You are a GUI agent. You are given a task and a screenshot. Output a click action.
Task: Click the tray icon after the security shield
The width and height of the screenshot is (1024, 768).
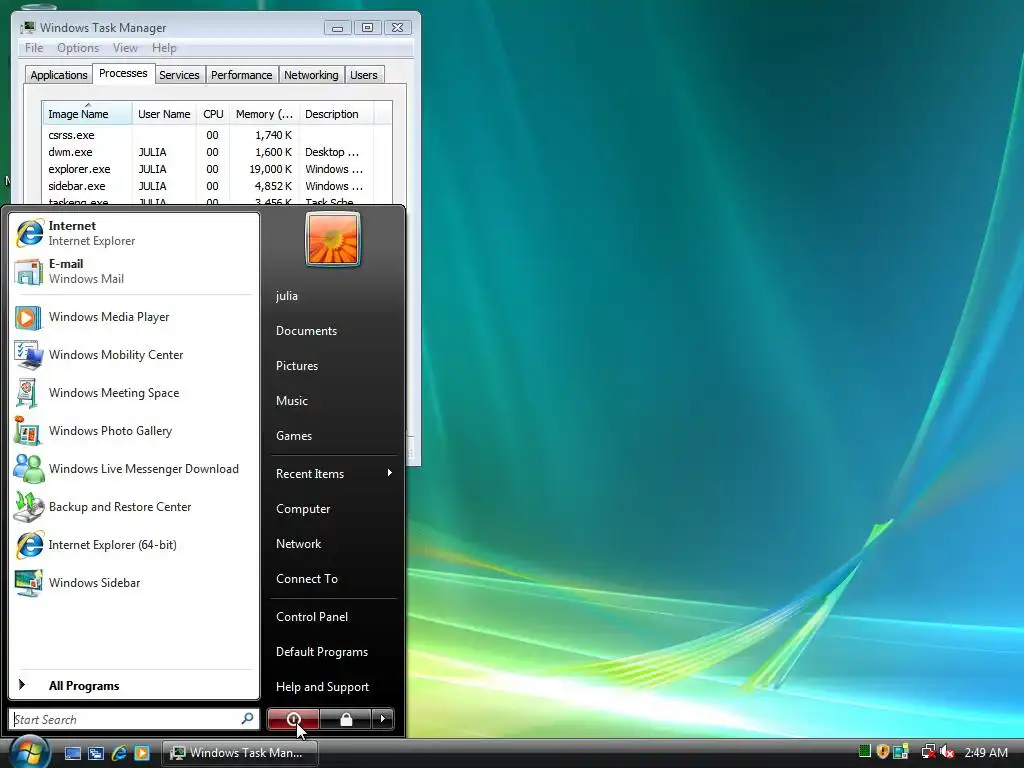point(901,752)
